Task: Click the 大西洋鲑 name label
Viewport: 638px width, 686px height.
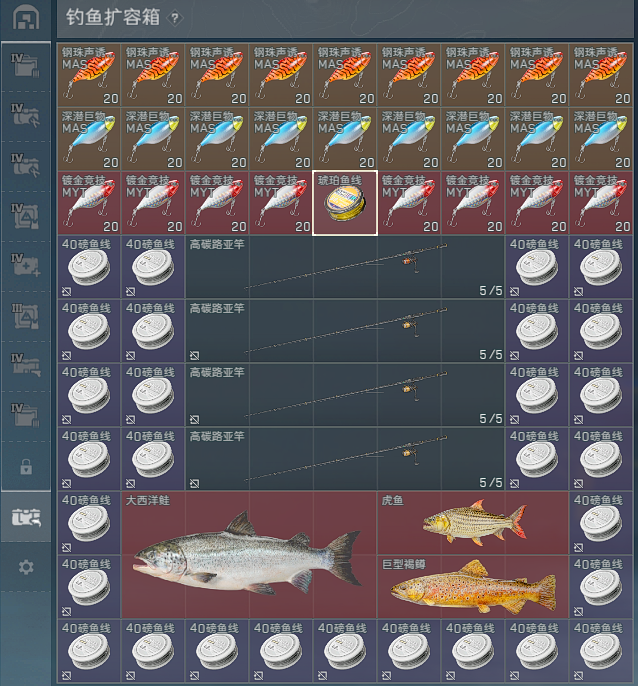Action: click(147, 500)
